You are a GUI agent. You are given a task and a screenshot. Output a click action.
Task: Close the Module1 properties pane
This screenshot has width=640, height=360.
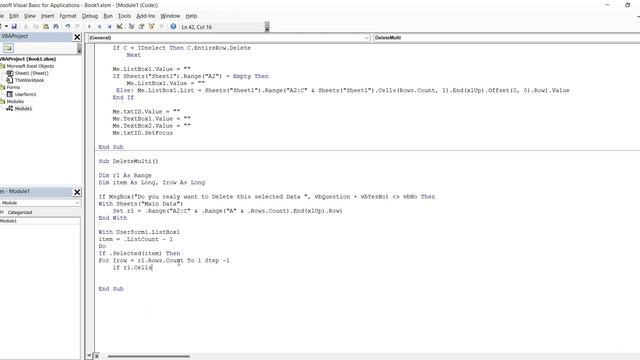(77, 192)
